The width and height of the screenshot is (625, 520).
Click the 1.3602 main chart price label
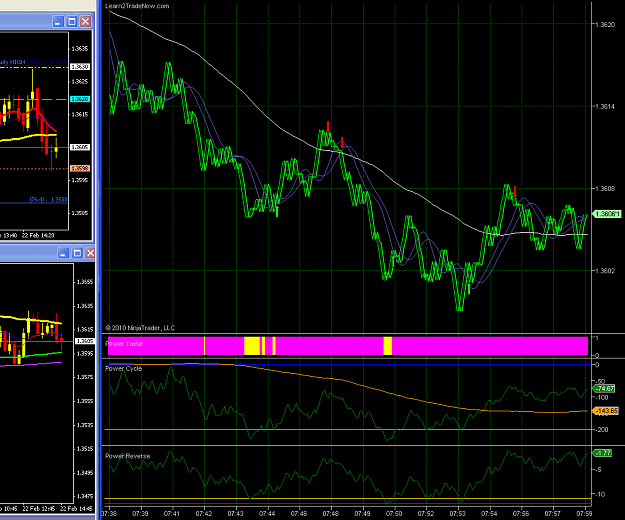tap(605, 271)
